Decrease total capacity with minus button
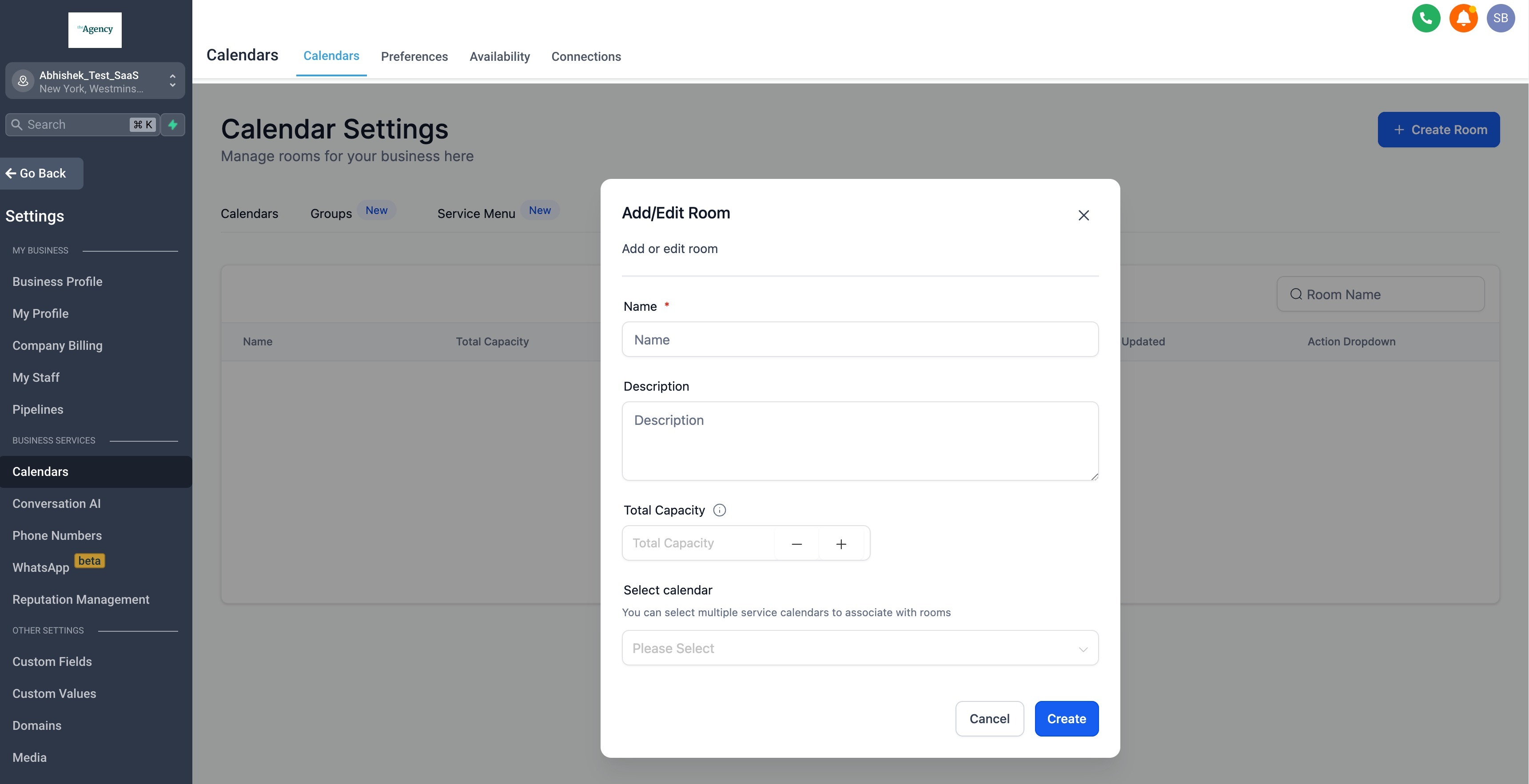1529x784 pixels. click(796, 544)
